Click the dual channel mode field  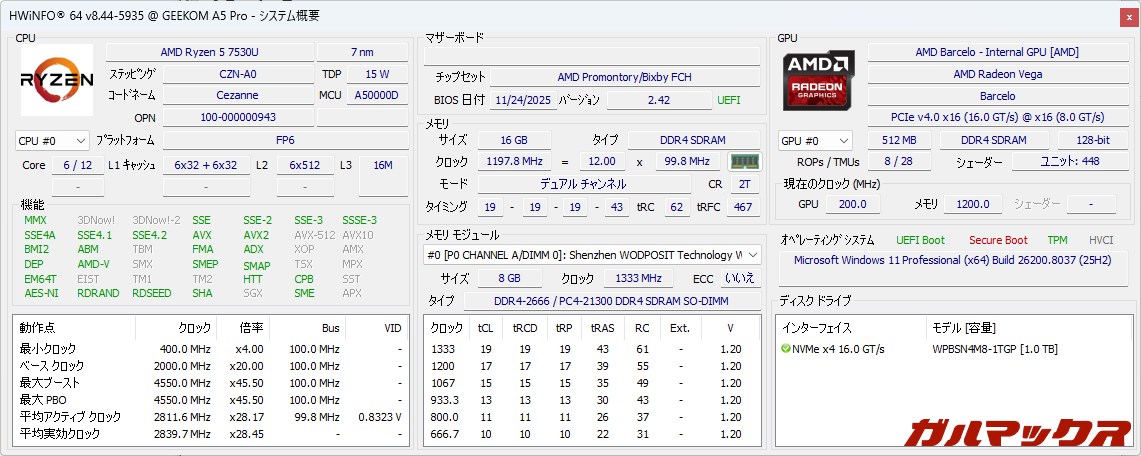583,185
